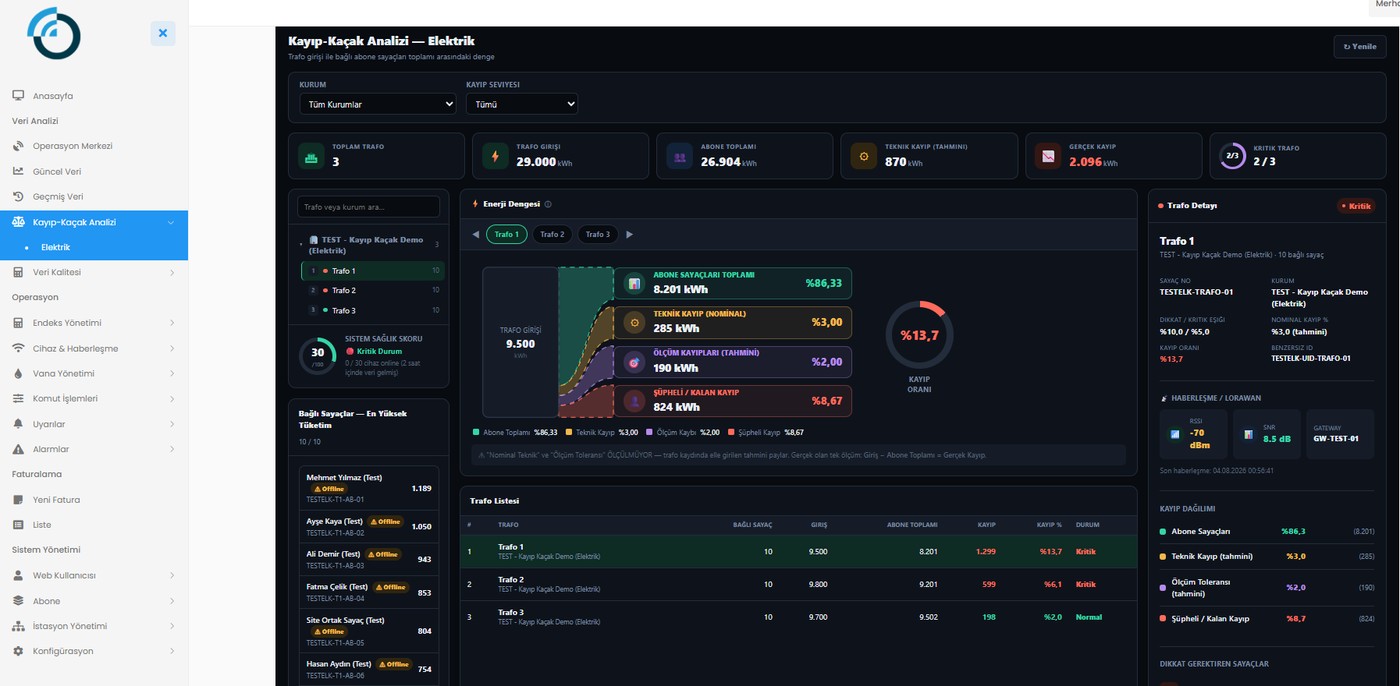Screen dimensions: 1400x686
Task: Open the Kayıp Seviyesi dropdown
Action: click(521, 104)
